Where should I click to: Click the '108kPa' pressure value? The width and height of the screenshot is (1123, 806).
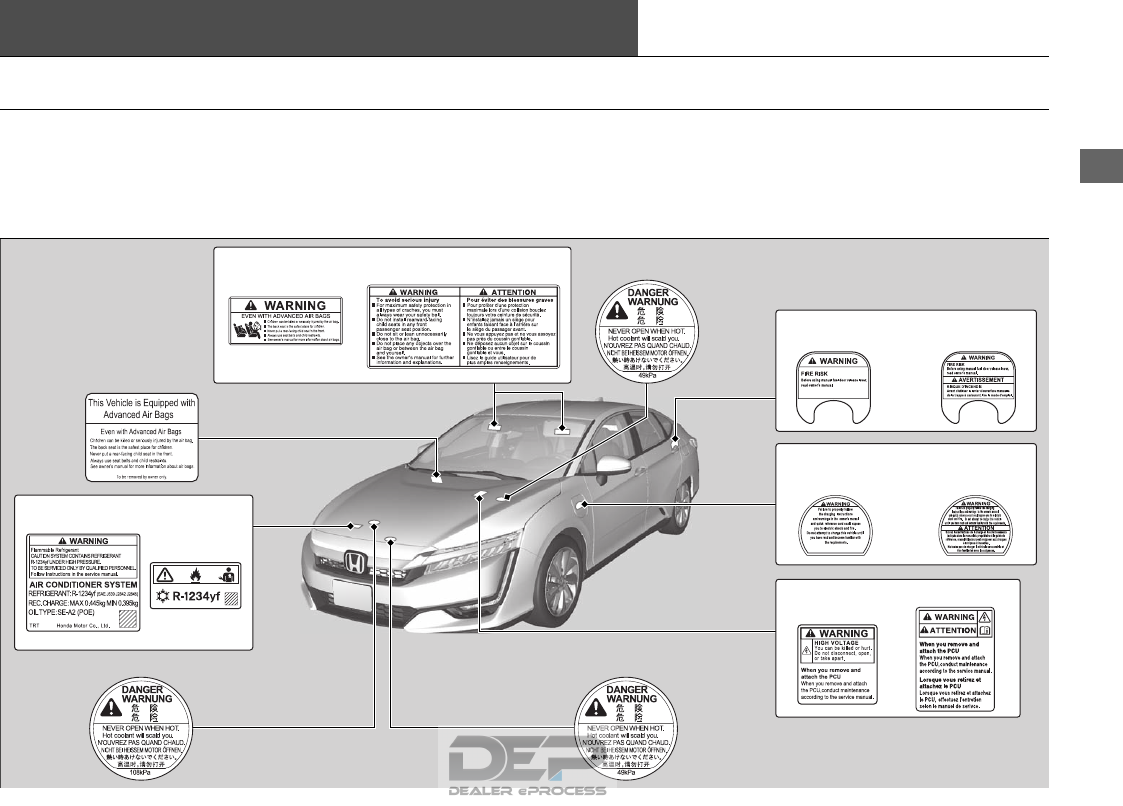click(x=140, y=773)
